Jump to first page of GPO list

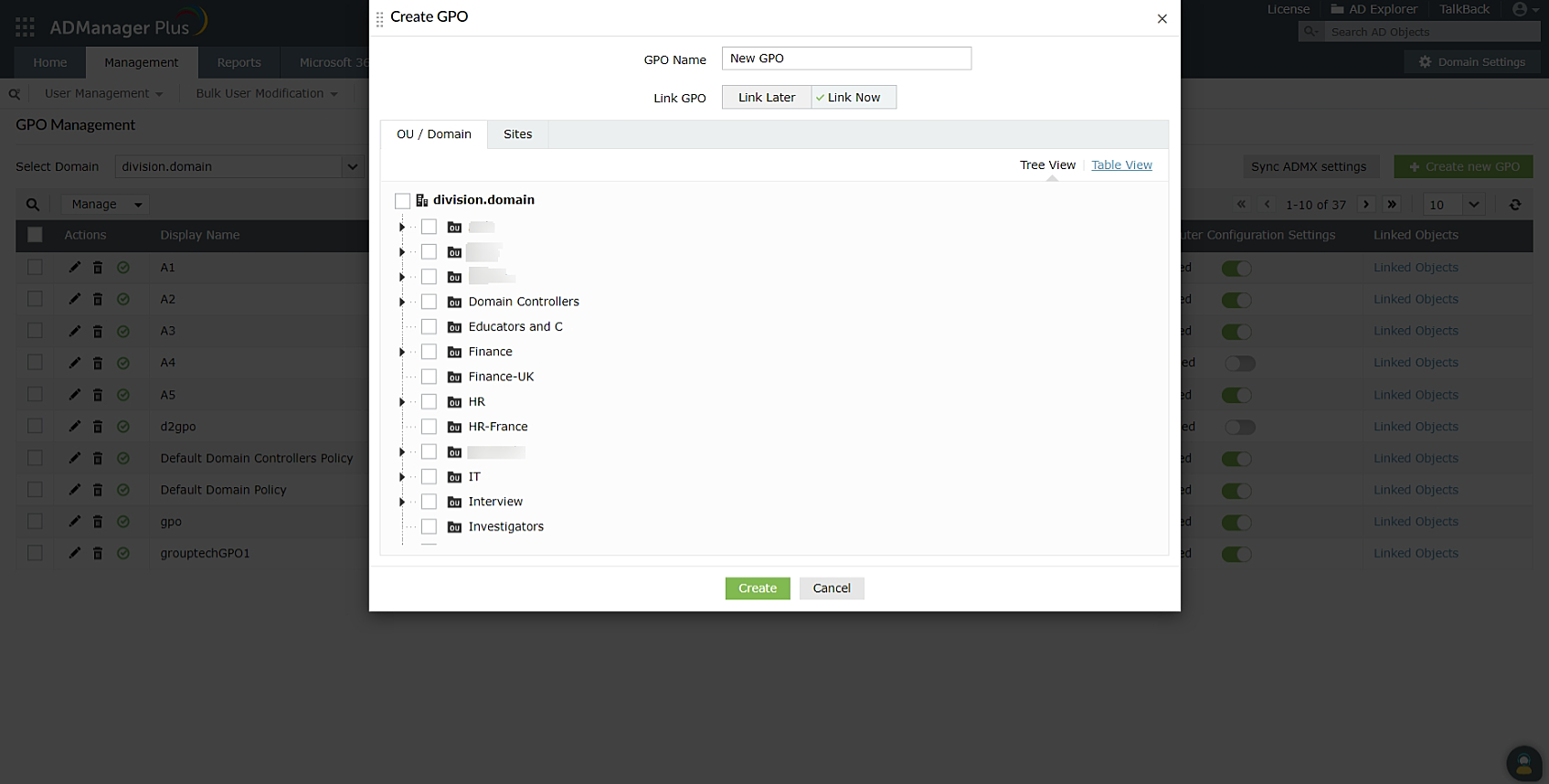coord(1241,205)
